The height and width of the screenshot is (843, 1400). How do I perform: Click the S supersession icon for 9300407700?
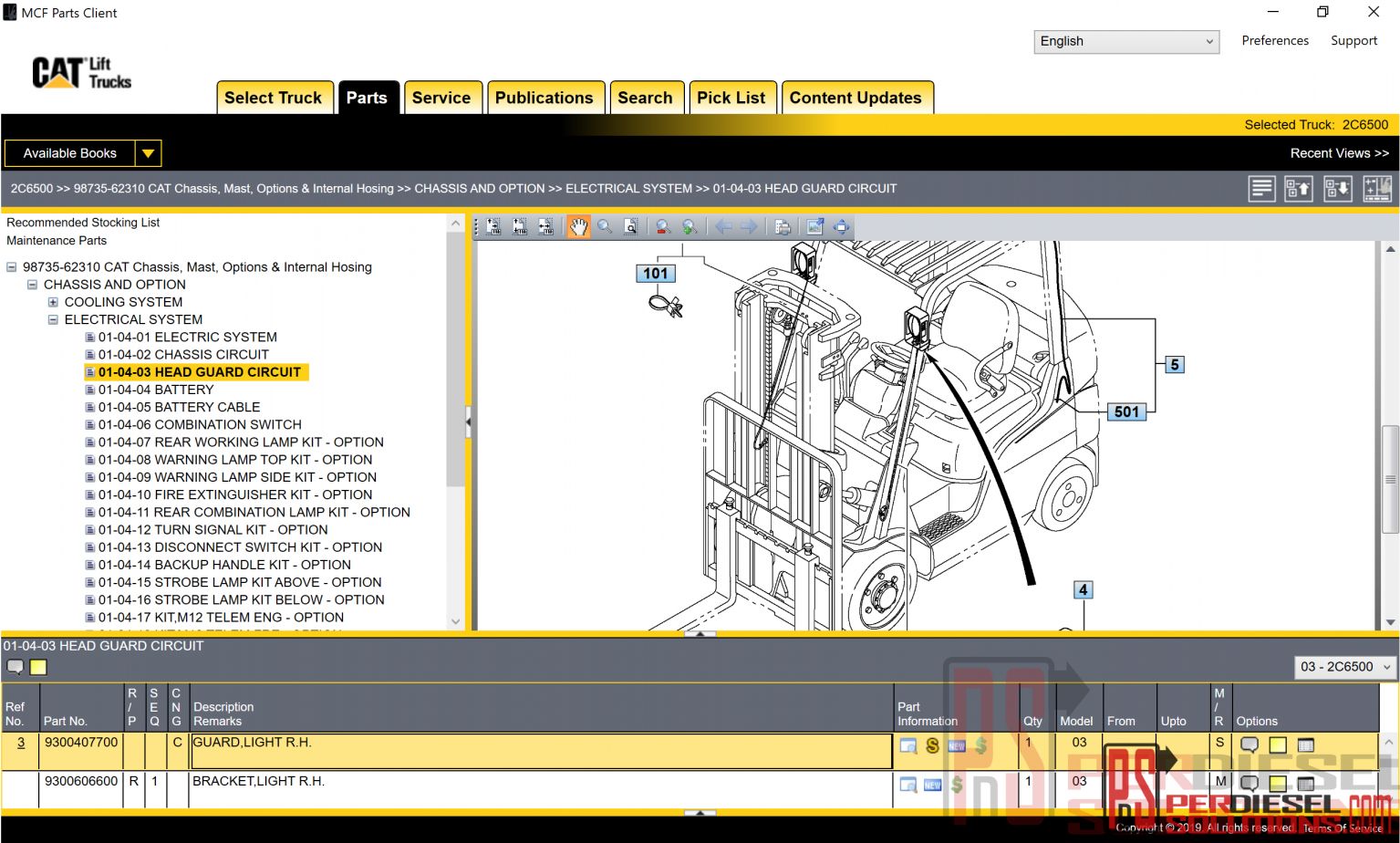pos(932,745)
